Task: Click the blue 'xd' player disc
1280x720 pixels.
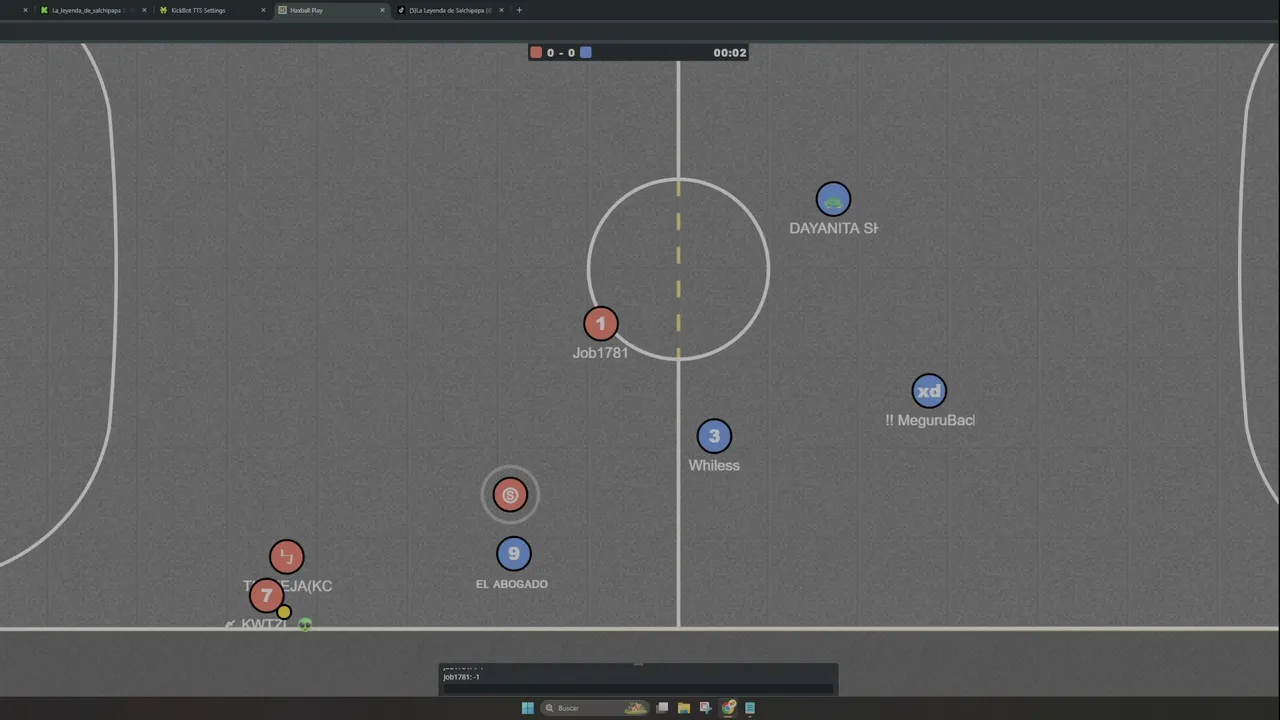Action: 929,392
